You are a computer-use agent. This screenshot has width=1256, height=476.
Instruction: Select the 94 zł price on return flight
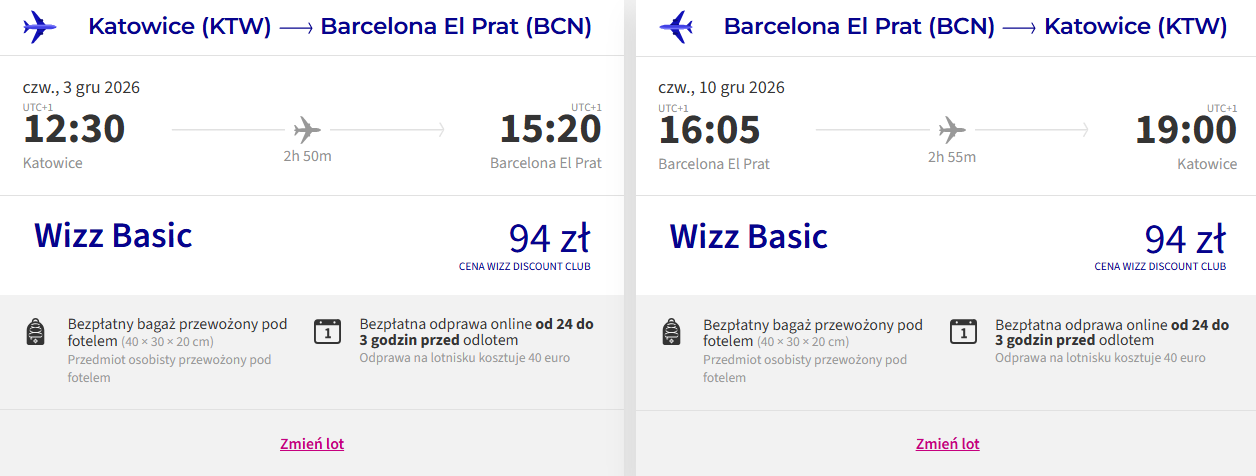(x=1185, y=239)
